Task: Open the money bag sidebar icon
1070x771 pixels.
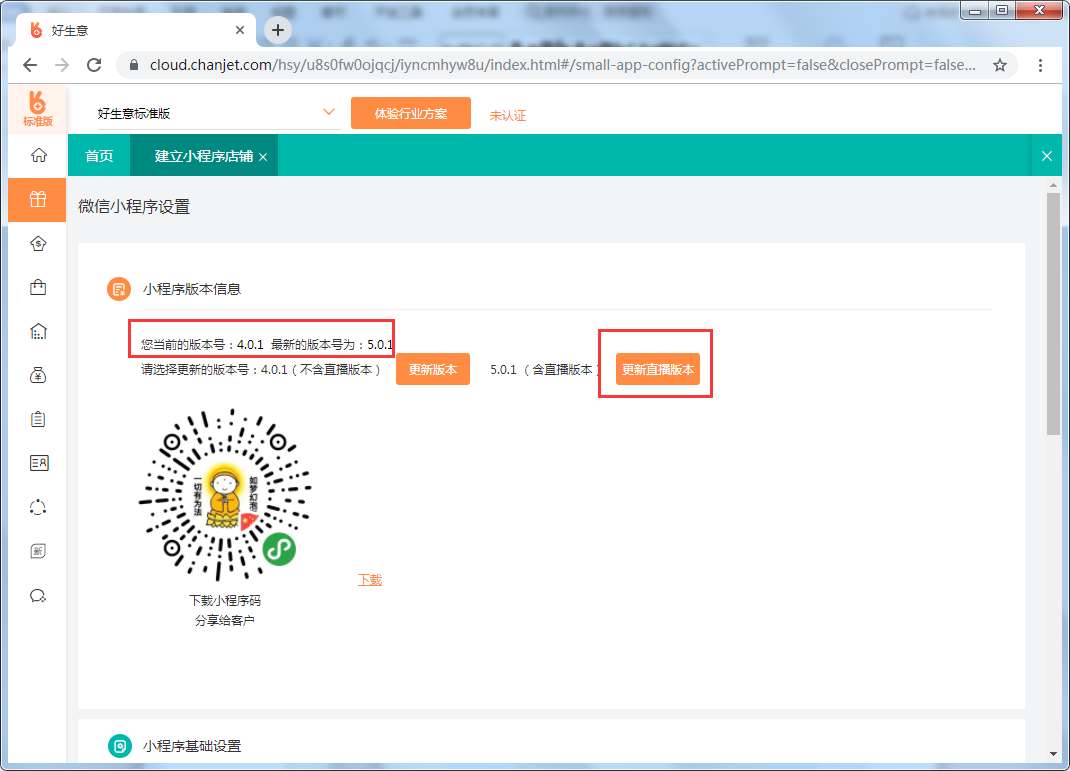Action: point(38,375)
